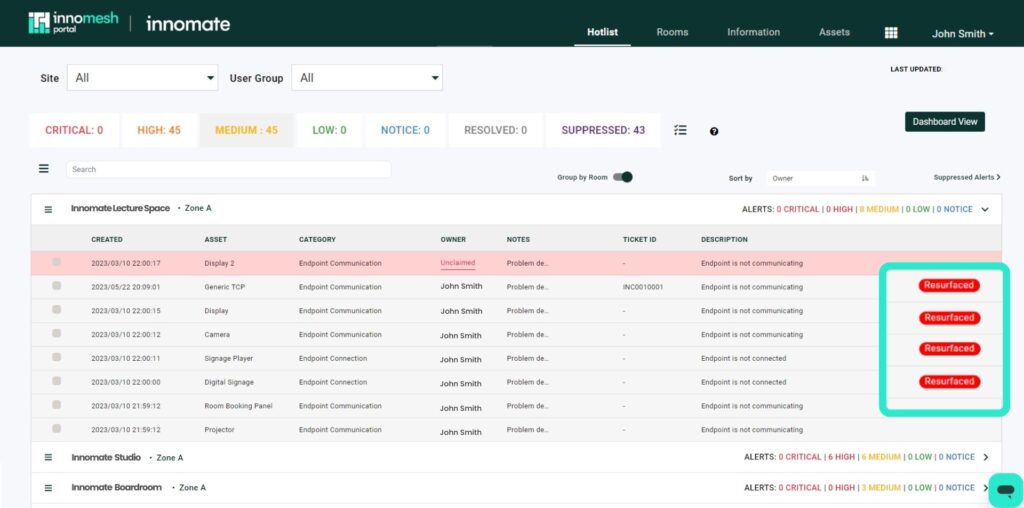The height and width of the screenshot is (508, 1024).
Task: Open the apps grid icon in header
Action: tap(891, 33)
